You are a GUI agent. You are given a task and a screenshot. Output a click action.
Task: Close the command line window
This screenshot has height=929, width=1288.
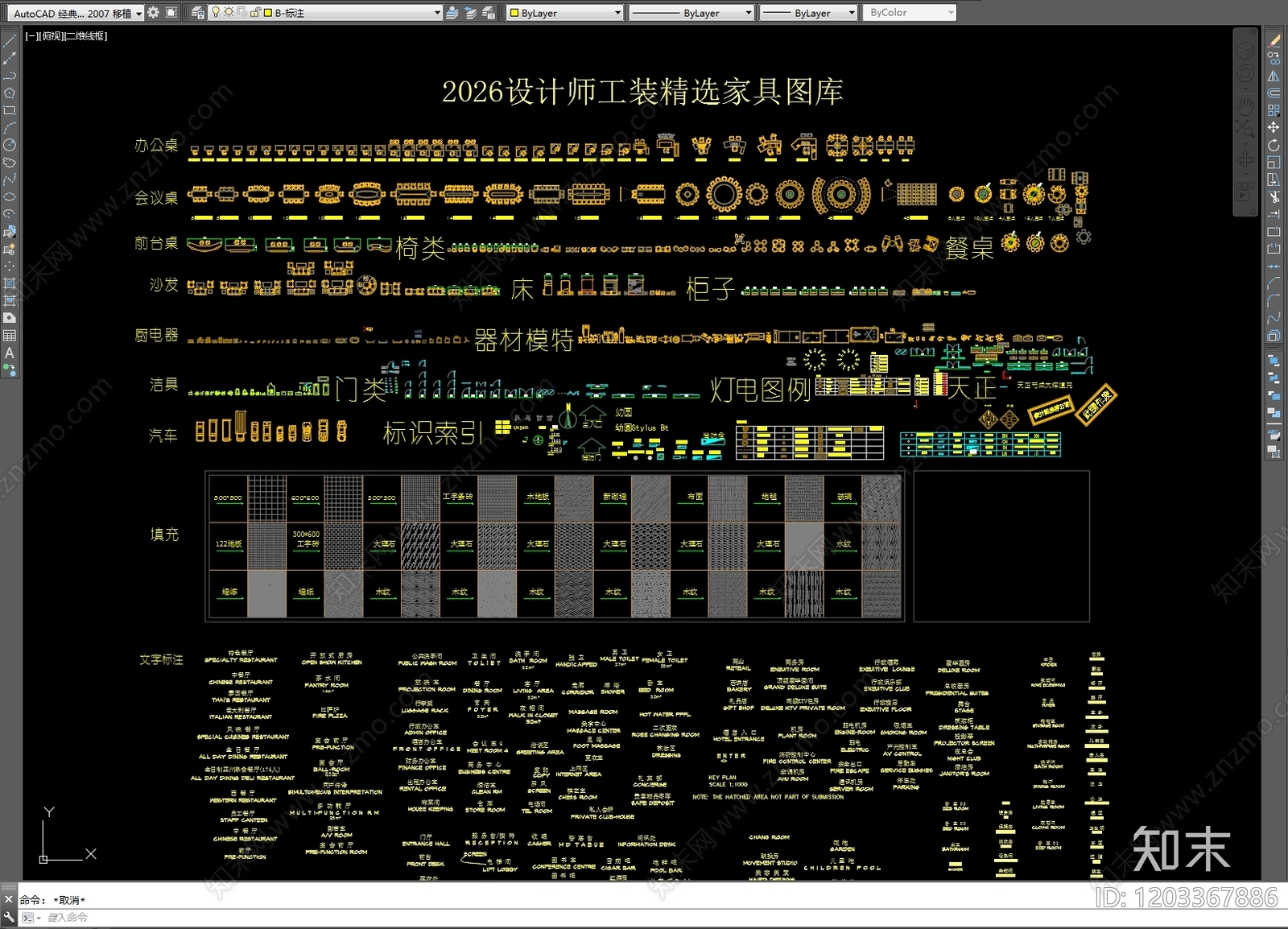[9, 899]
